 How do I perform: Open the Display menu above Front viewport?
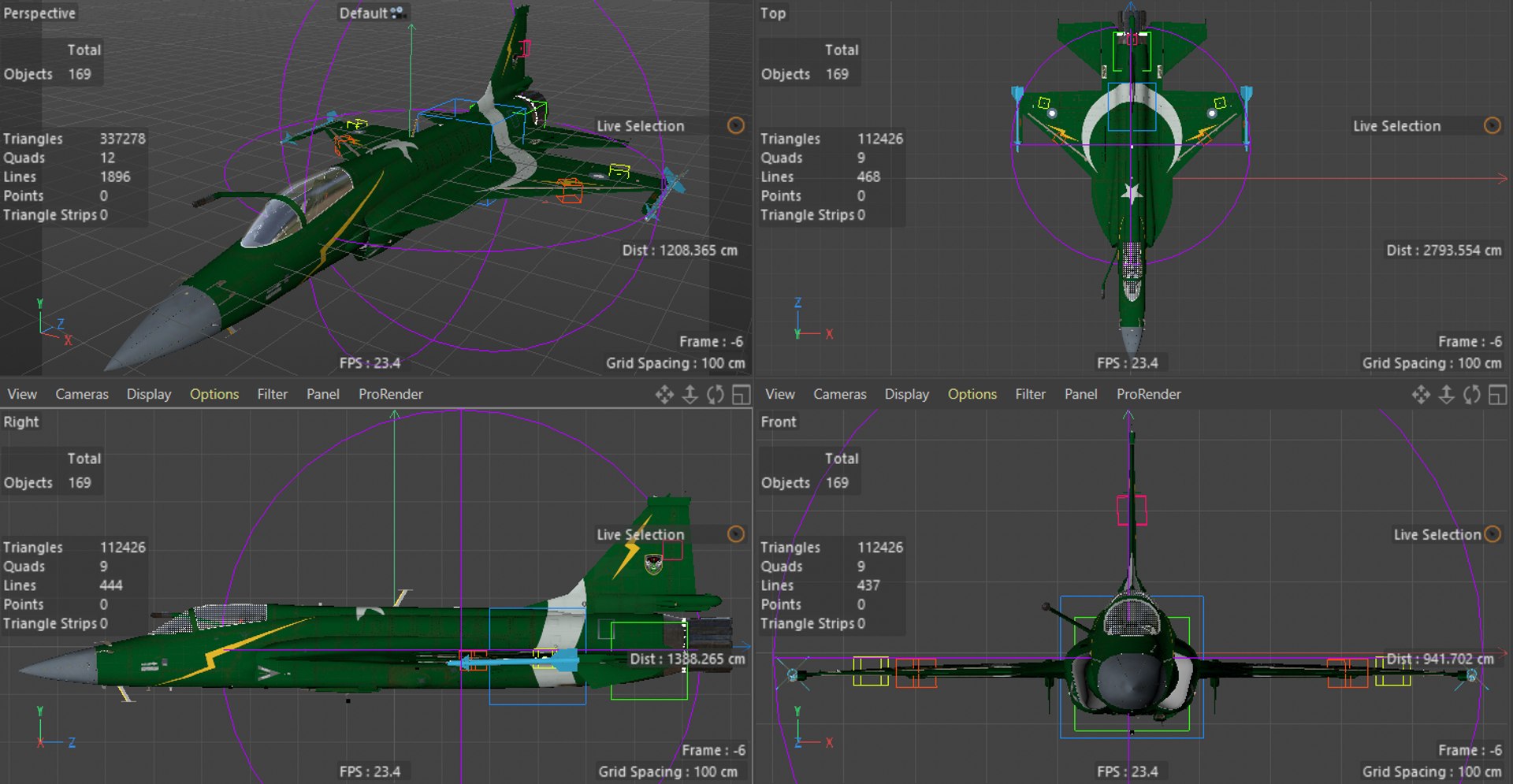pos(907,394)
